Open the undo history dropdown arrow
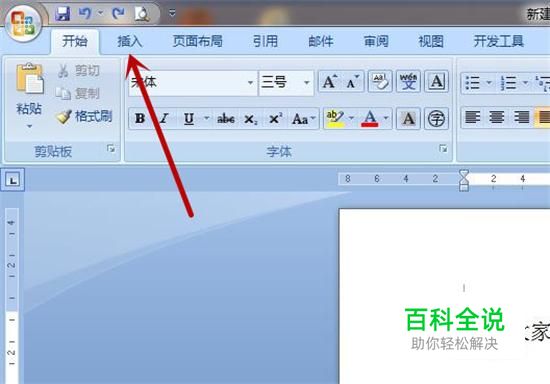This screenshot has width=550, height=384. tap(101, 13)
